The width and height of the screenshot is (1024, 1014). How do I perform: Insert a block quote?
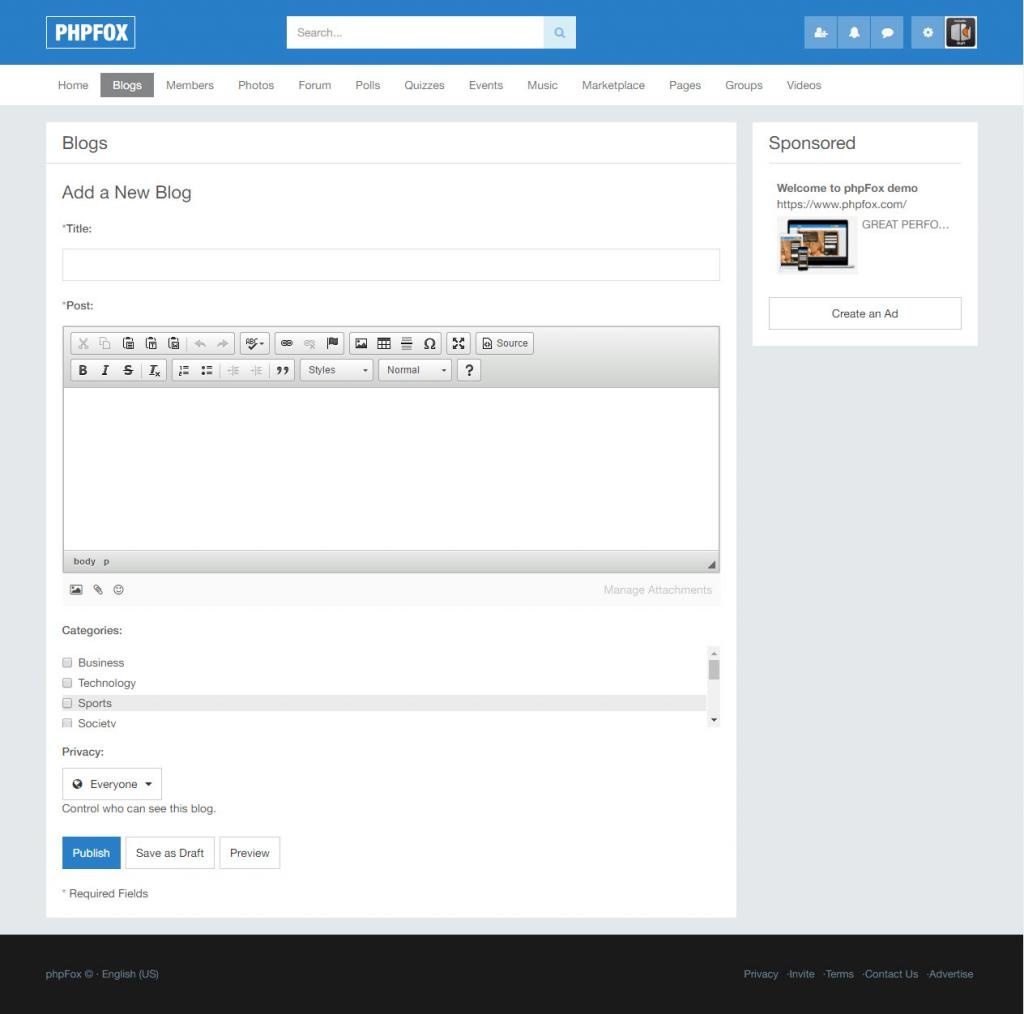(283, 370)
